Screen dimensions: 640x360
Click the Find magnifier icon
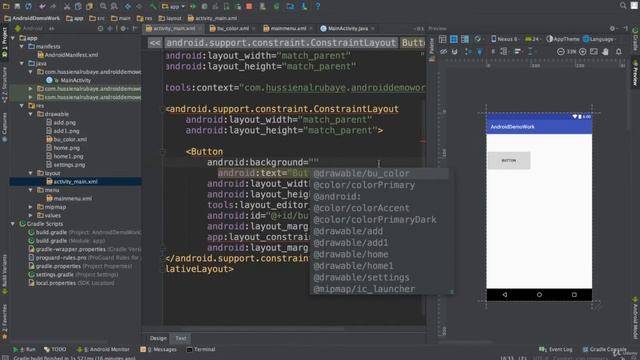coord(103,6)
